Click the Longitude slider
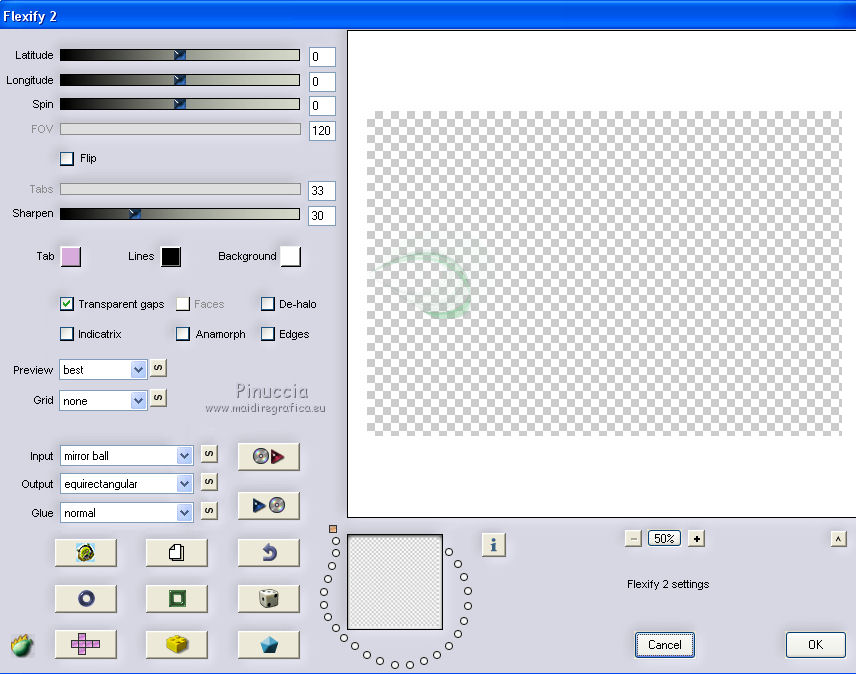 pyautogui.click(x=180, y=80)
